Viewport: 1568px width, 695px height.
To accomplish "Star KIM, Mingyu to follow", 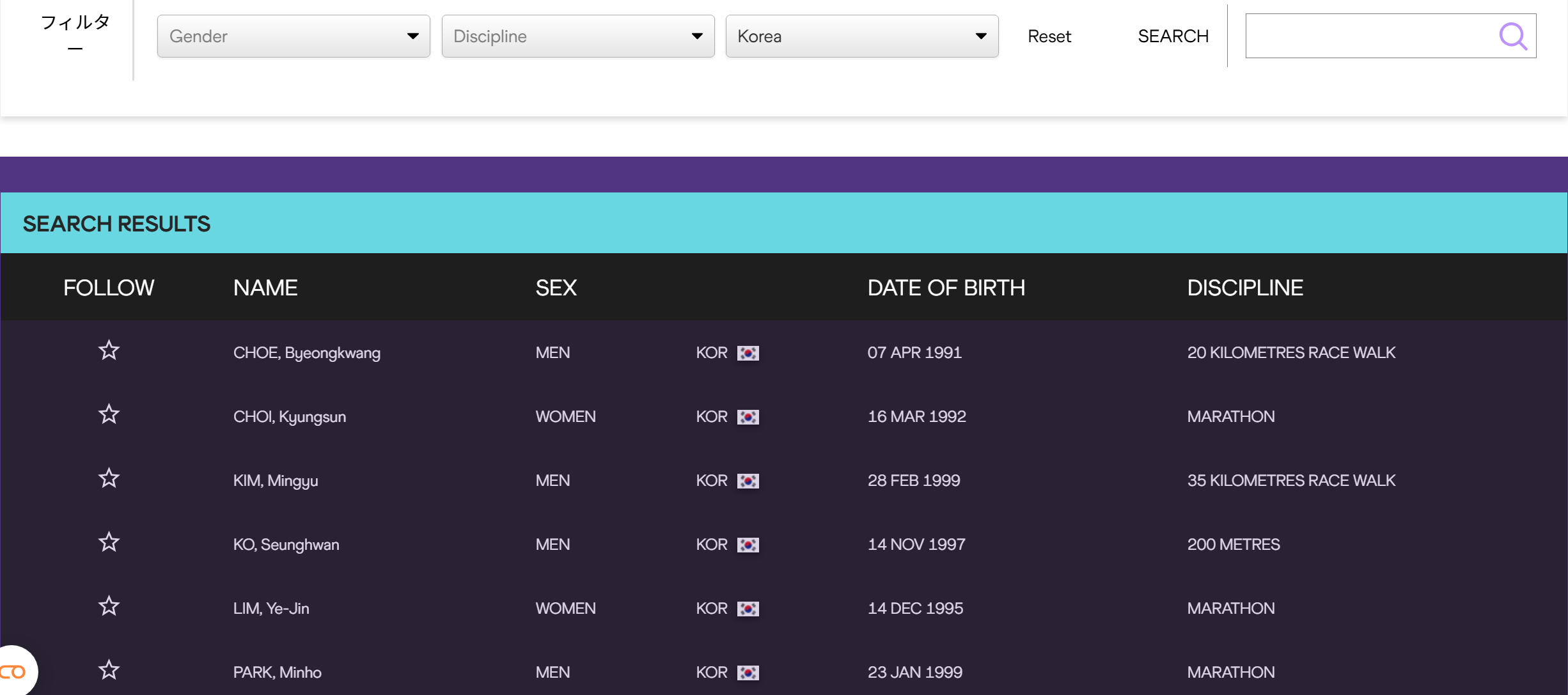I will 109,478.
